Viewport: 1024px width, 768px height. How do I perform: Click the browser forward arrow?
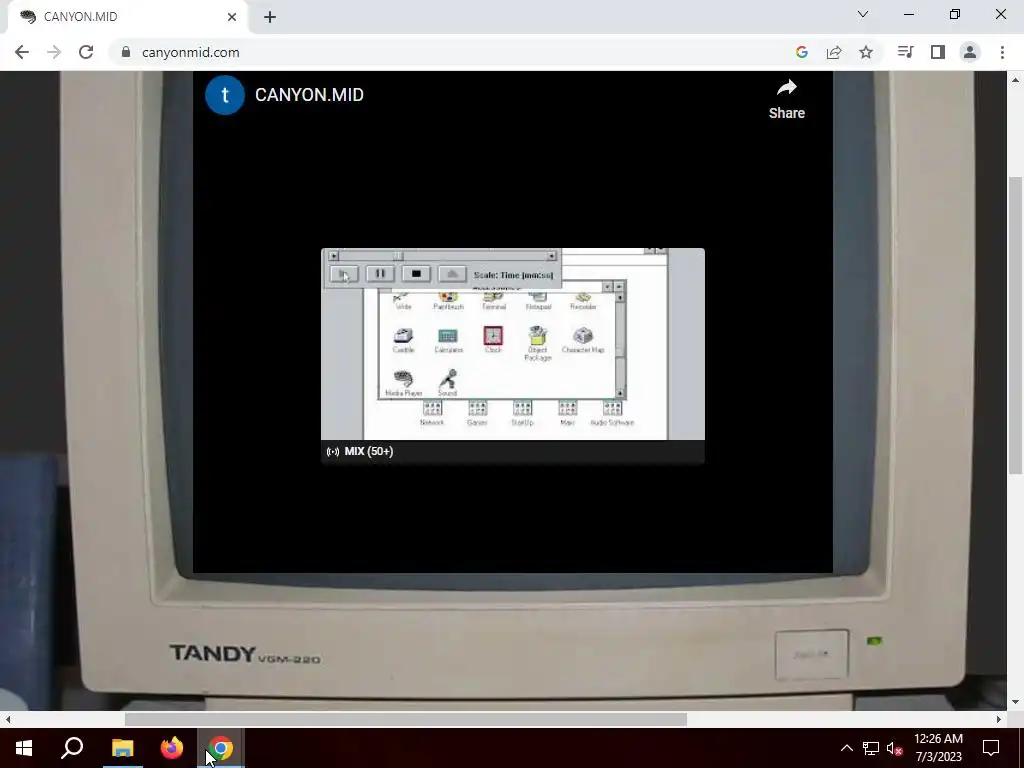tap(54, 52)
